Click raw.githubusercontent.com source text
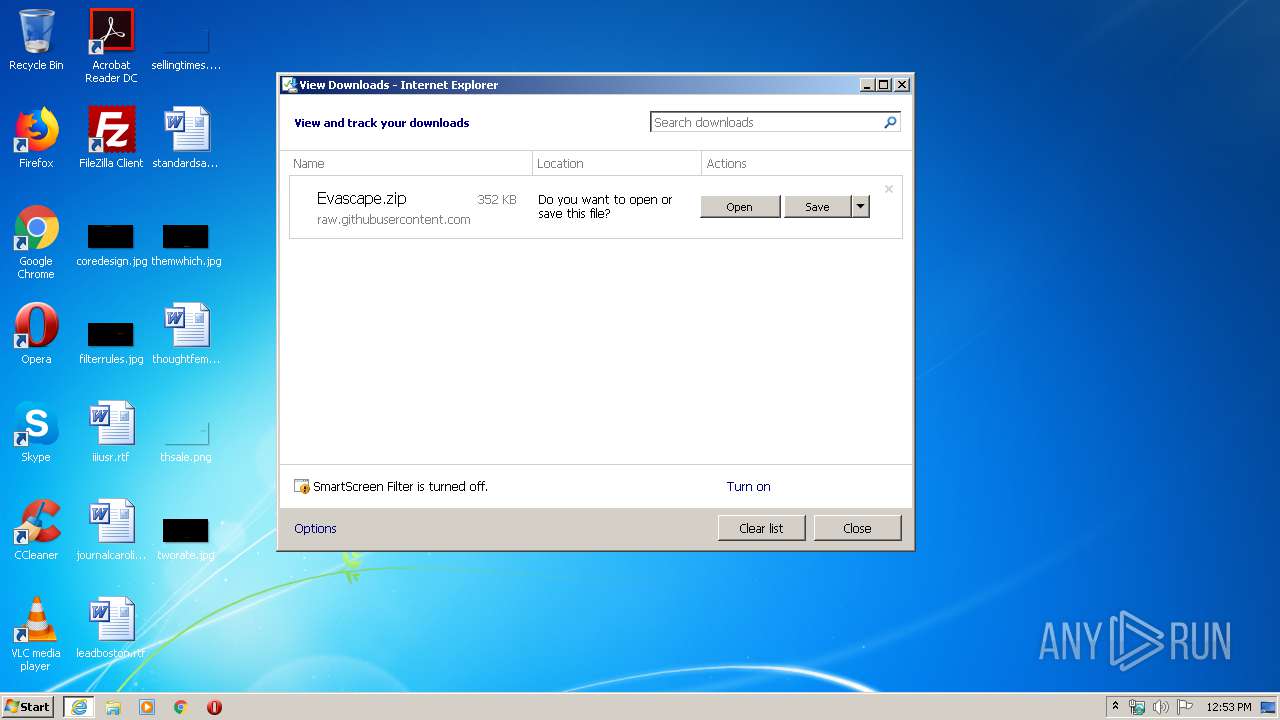Screen dimensions: 1280x720 394,219
